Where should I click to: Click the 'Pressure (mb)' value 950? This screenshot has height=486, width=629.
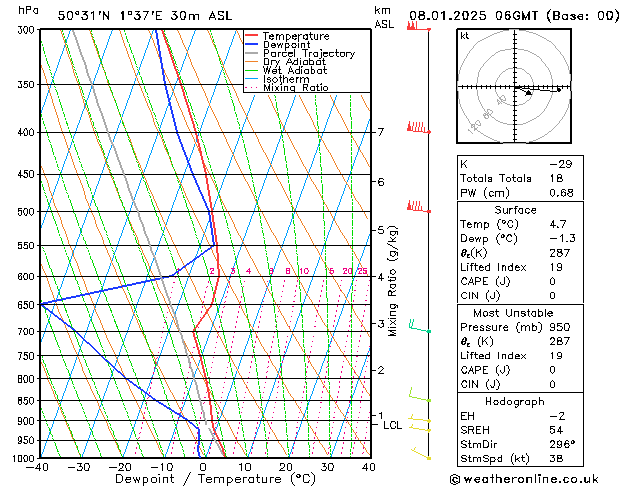[560, 327]
